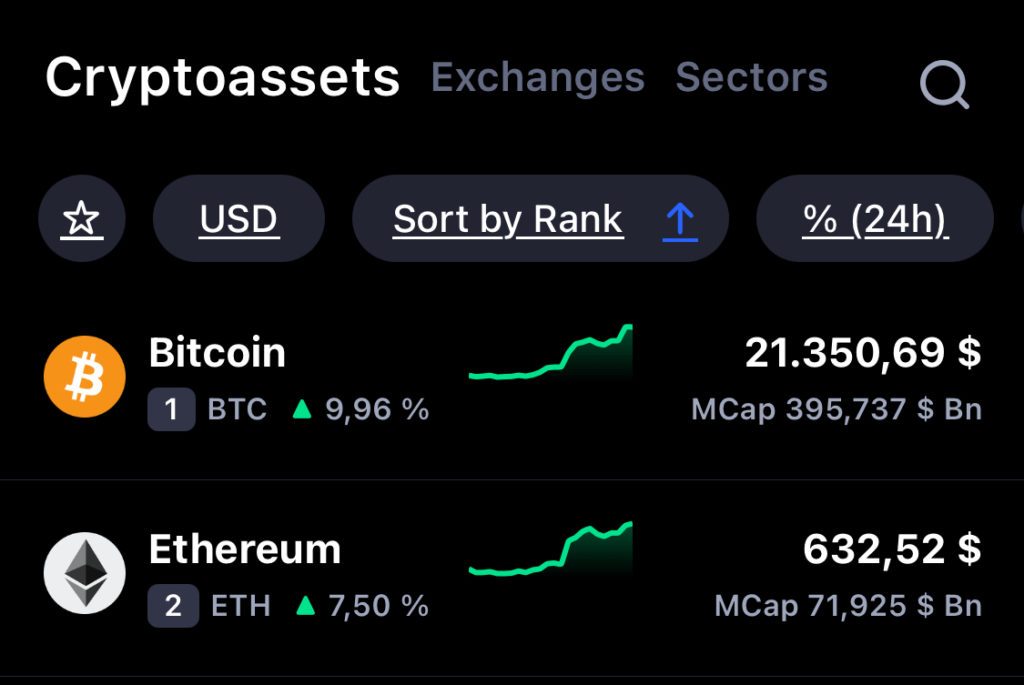Switch to the Sectors tab
The image size is (1024, 685).
click(x=752, y=78)
